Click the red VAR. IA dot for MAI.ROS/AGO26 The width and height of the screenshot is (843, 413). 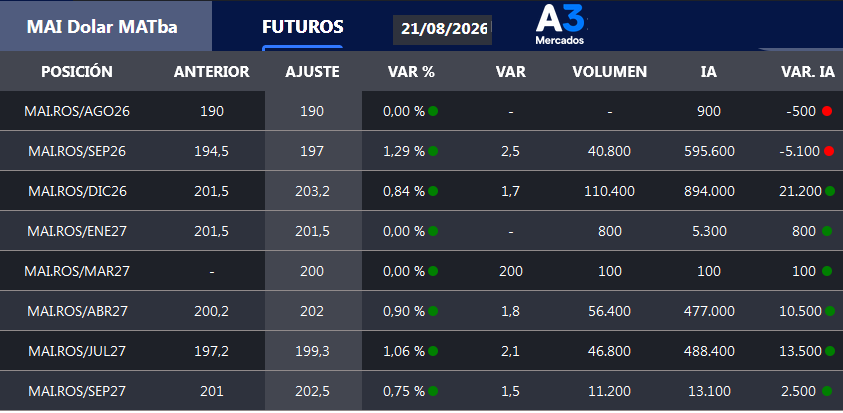[827, 111]
